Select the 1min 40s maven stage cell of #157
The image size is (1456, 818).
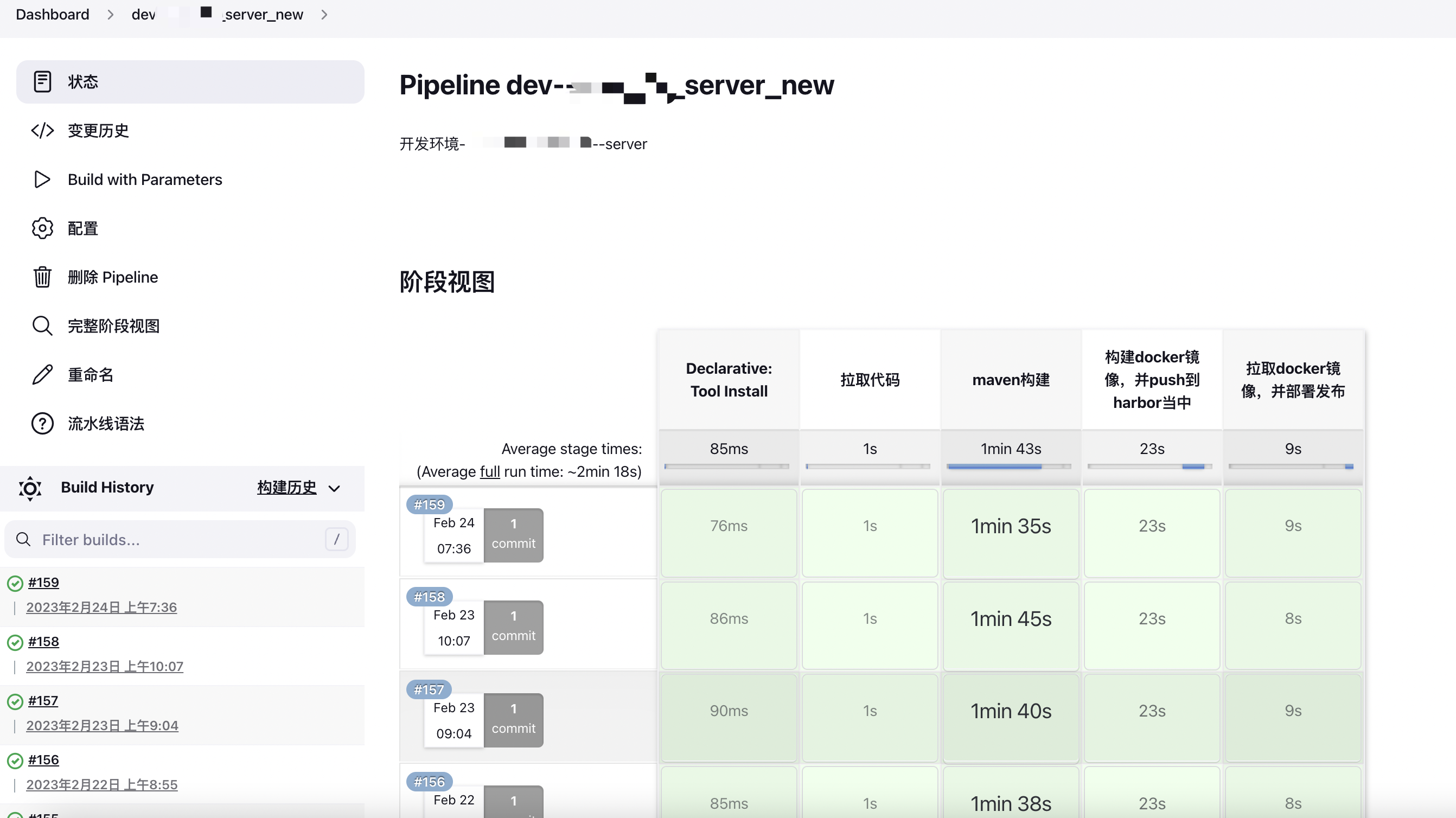[x=1011, y=711]
